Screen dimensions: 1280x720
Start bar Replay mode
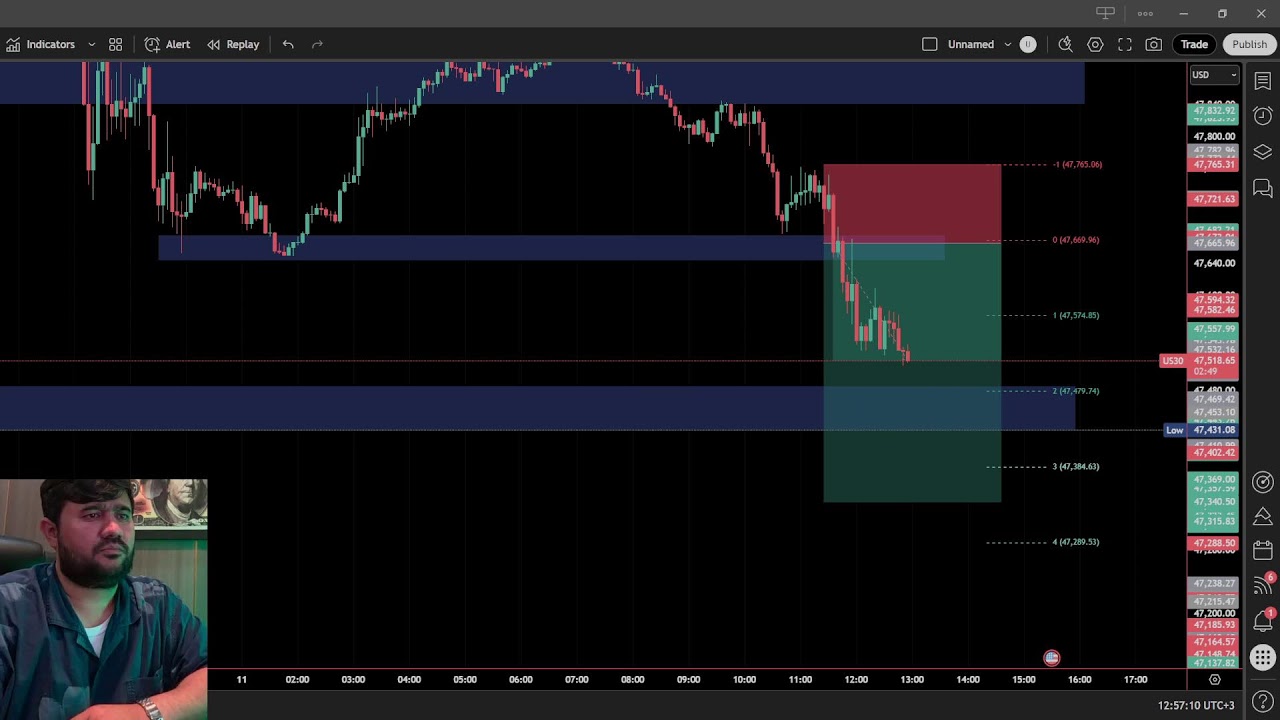[233, 44]
